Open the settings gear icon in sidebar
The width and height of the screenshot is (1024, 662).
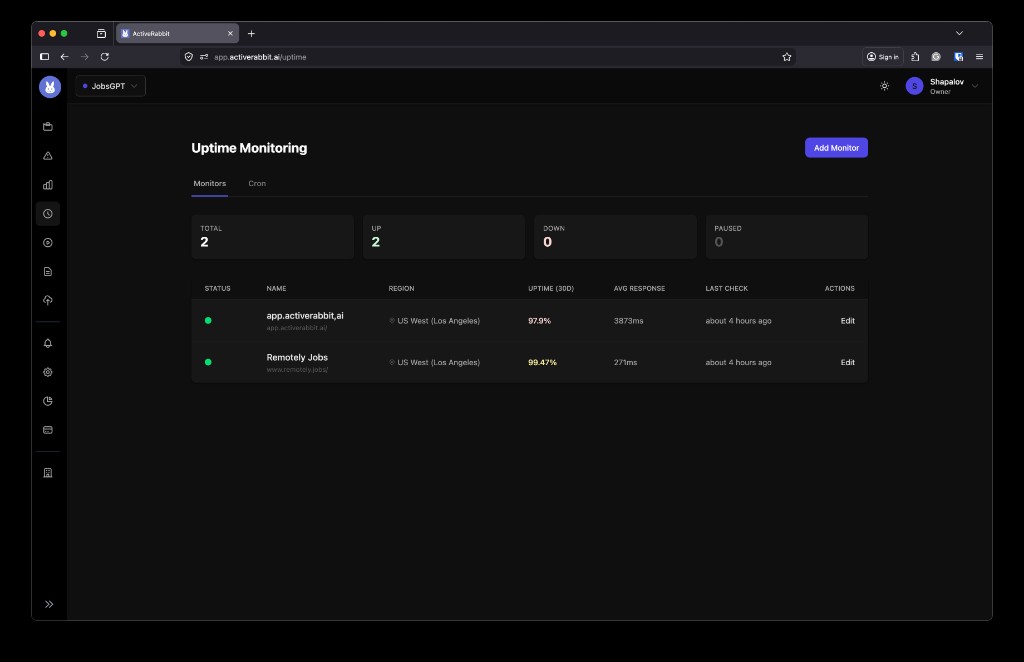(48, 372)
